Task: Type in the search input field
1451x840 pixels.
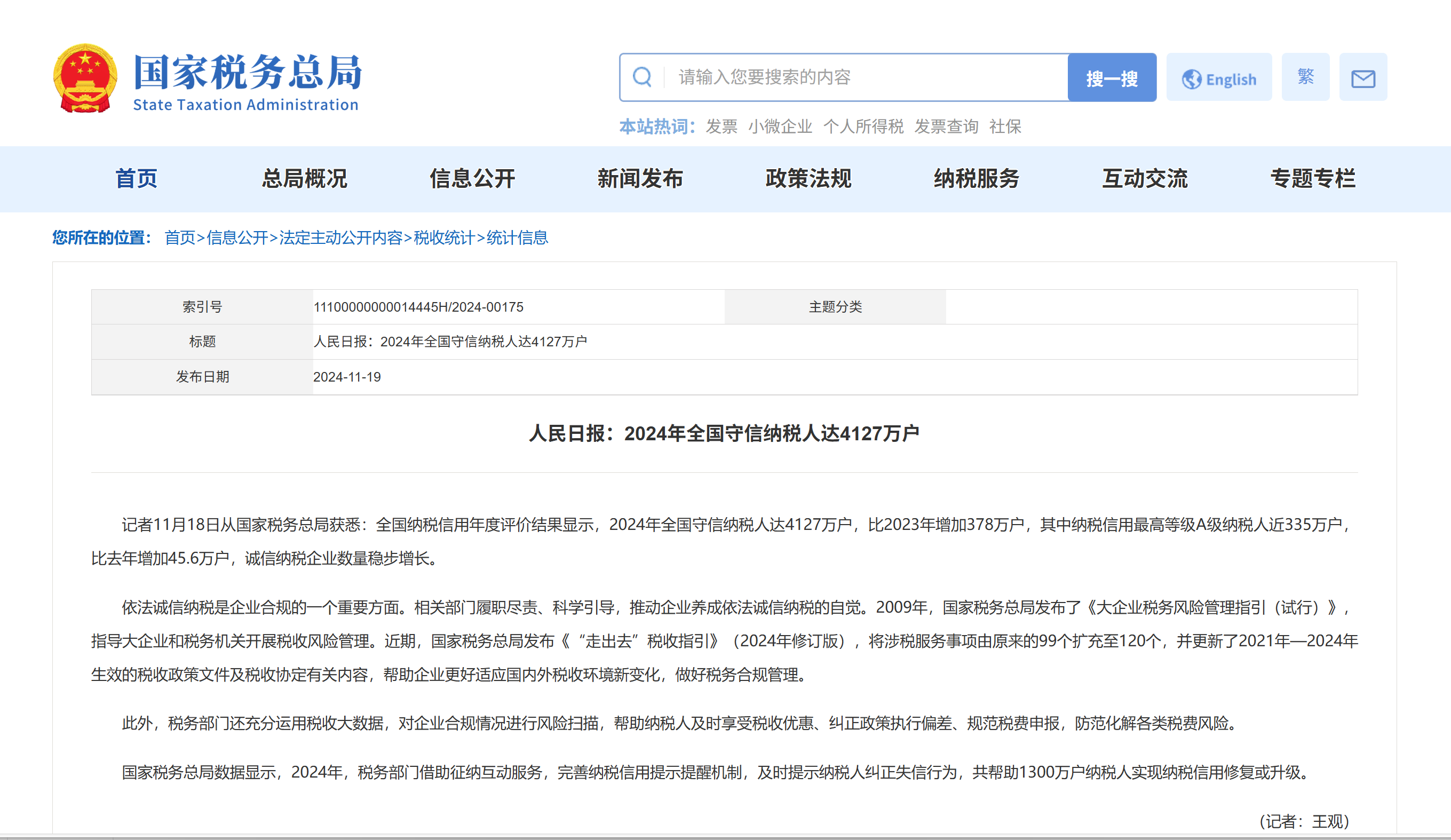Action: [863, 77]
